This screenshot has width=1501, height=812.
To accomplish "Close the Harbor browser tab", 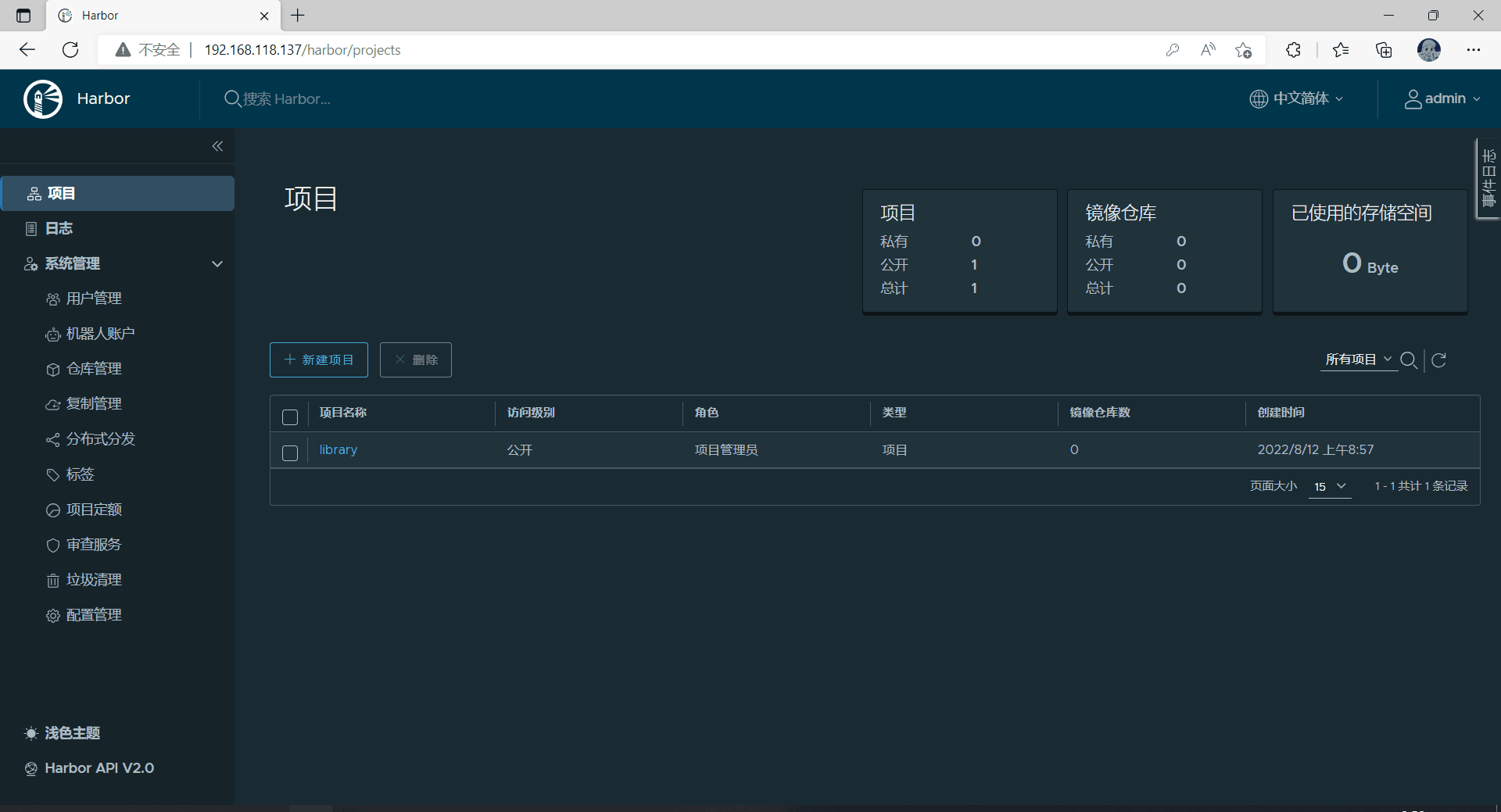I will point(264,16).
